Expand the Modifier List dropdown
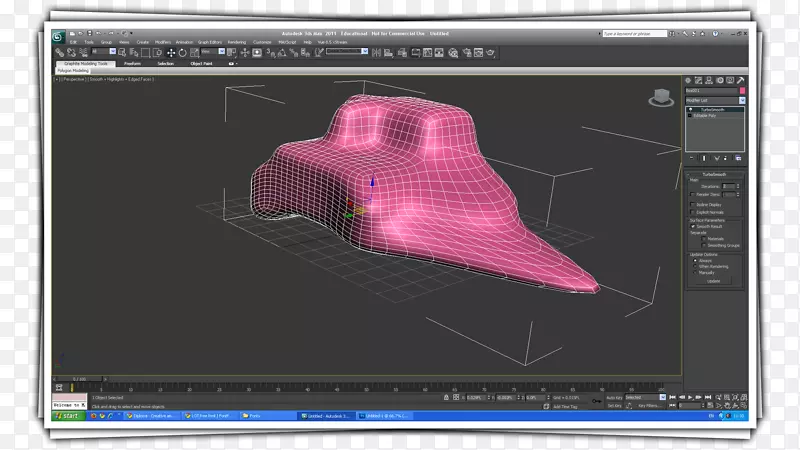The image size is (800, 450). pos(742,100)
